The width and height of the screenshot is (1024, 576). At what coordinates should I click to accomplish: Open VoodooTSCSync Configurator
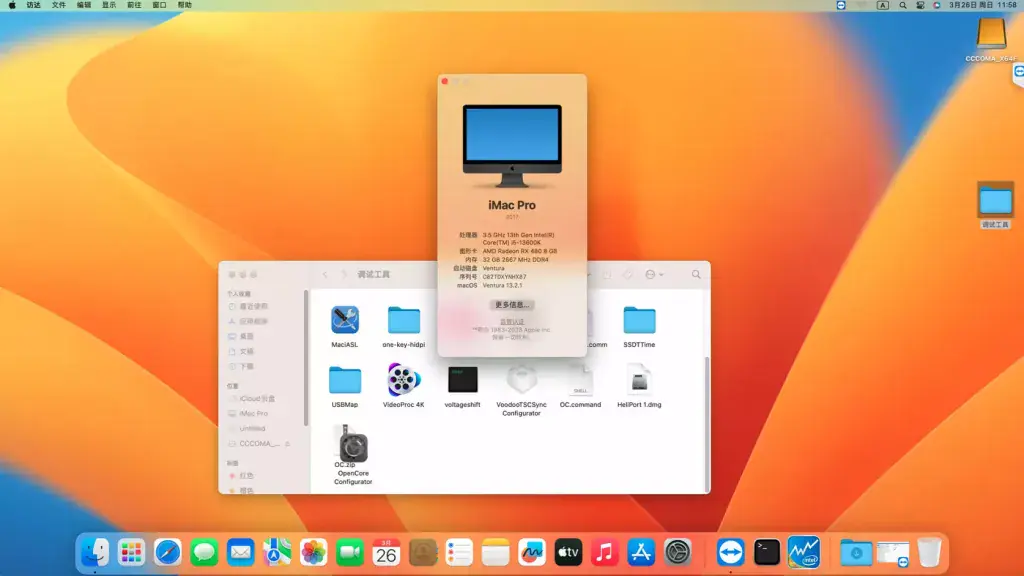[521, 379]
